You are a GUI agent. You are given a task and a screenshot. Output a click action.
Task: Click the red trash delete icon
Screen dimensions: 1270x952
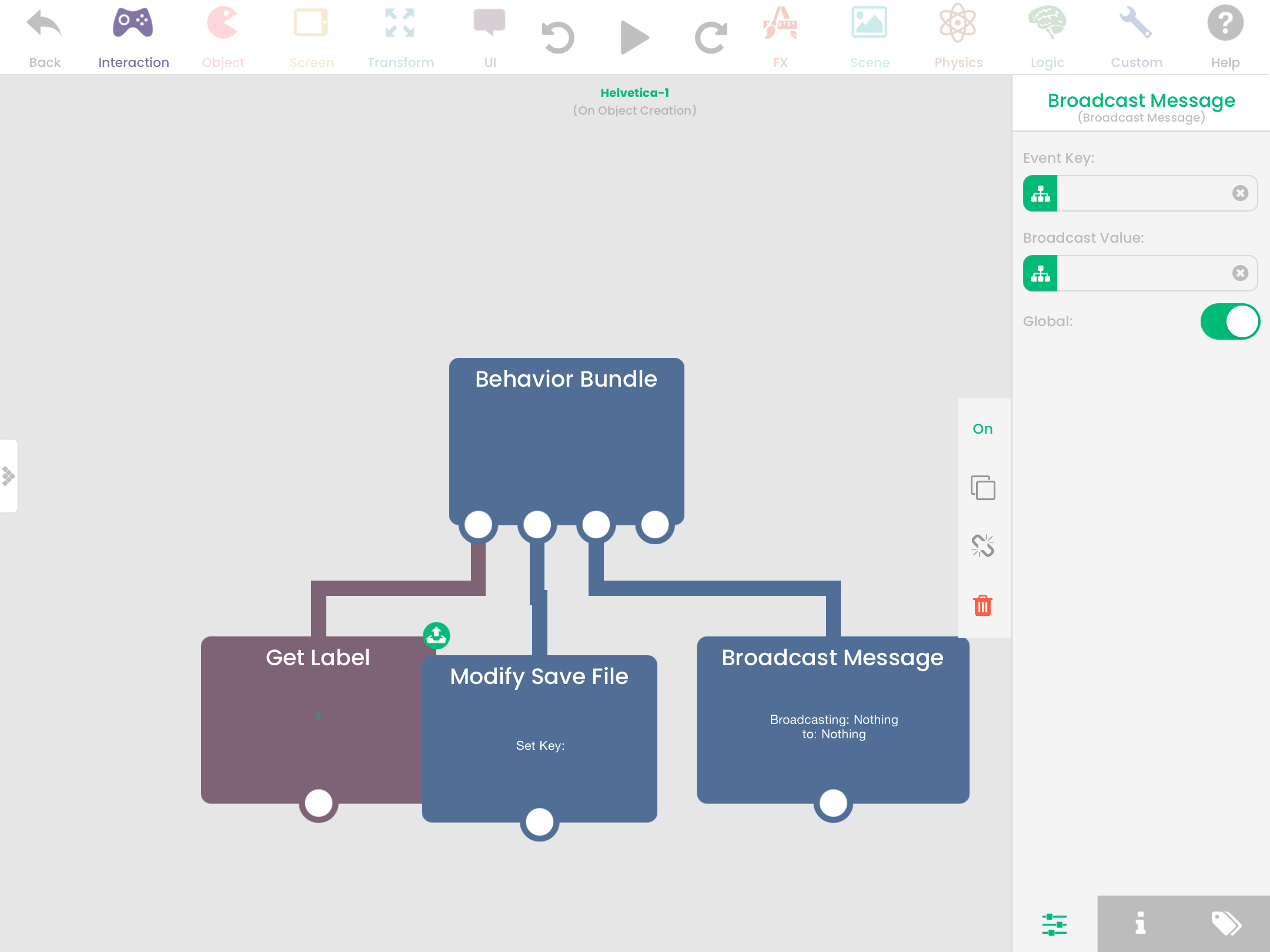pos(982,605)
